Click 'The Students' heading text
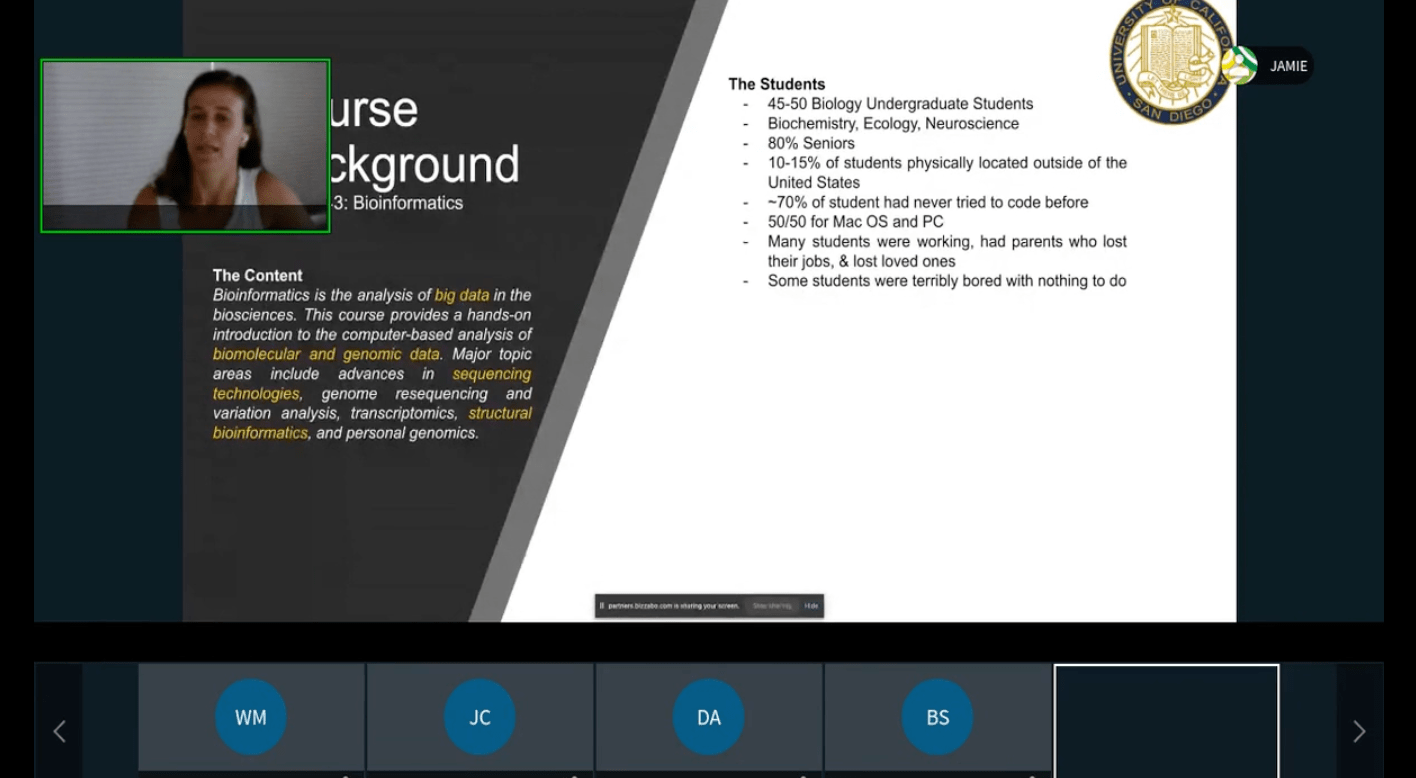The image size is (1416, 778). (777, 84)
